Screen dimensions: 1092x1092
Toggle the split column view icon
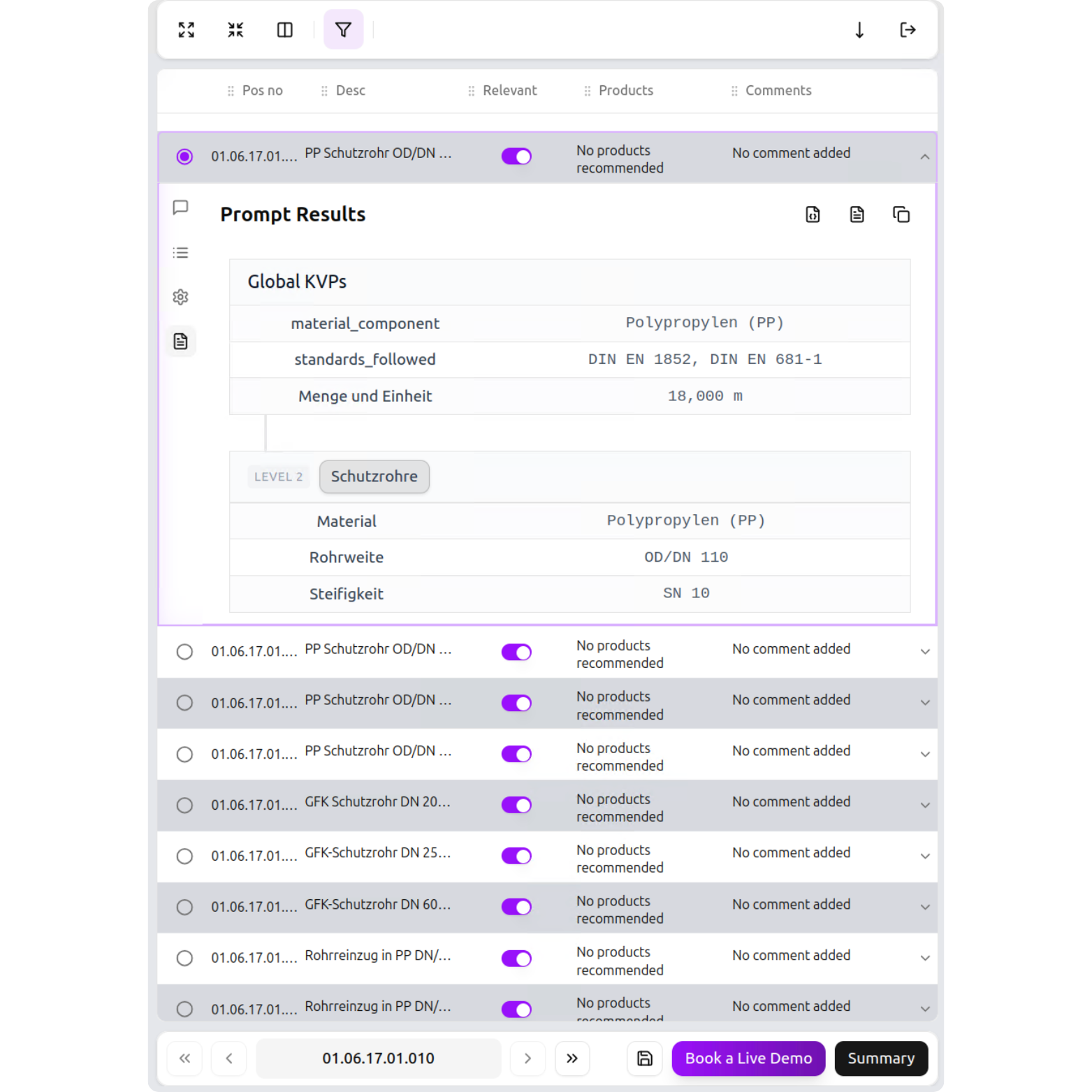[285, 30]
